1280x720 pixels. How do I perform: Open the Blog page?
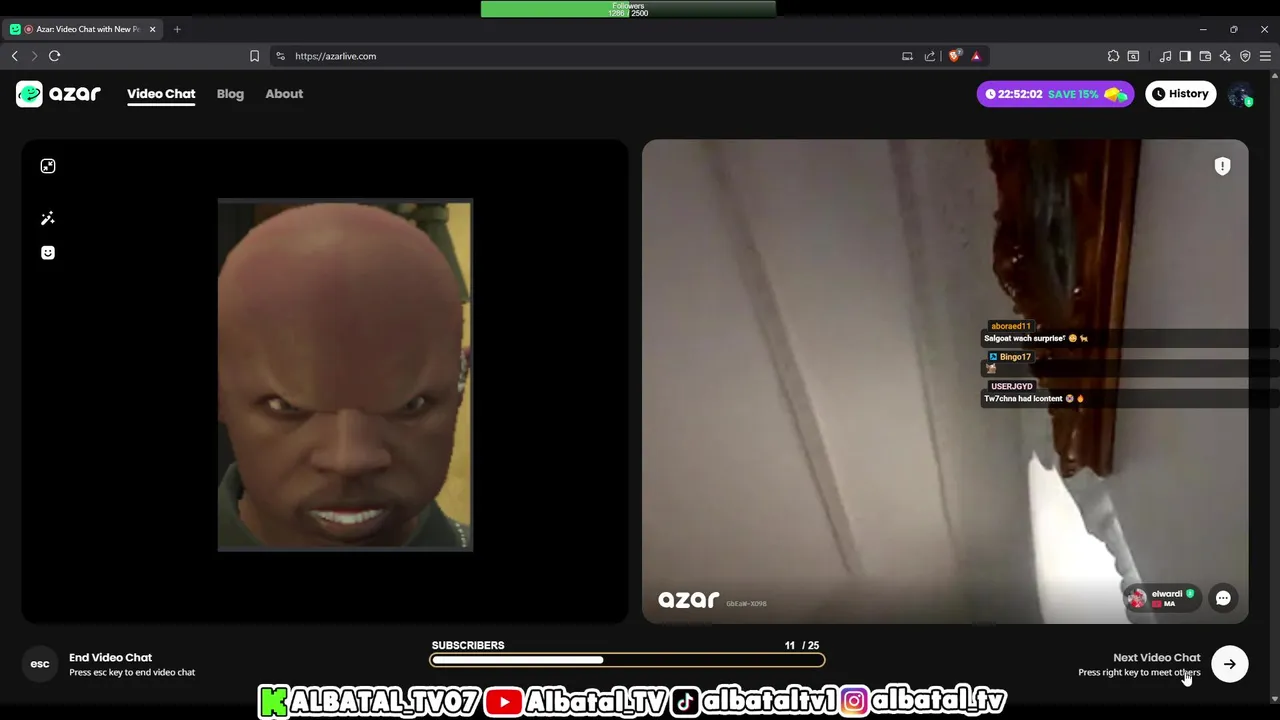coord(230,94)
